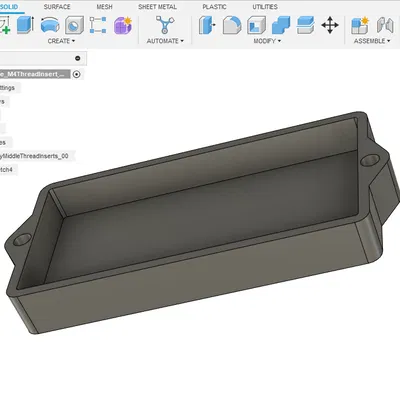Toggle the activate-component radio button
The height and width of the screenshot is (400, 400).
click(76, 74)
